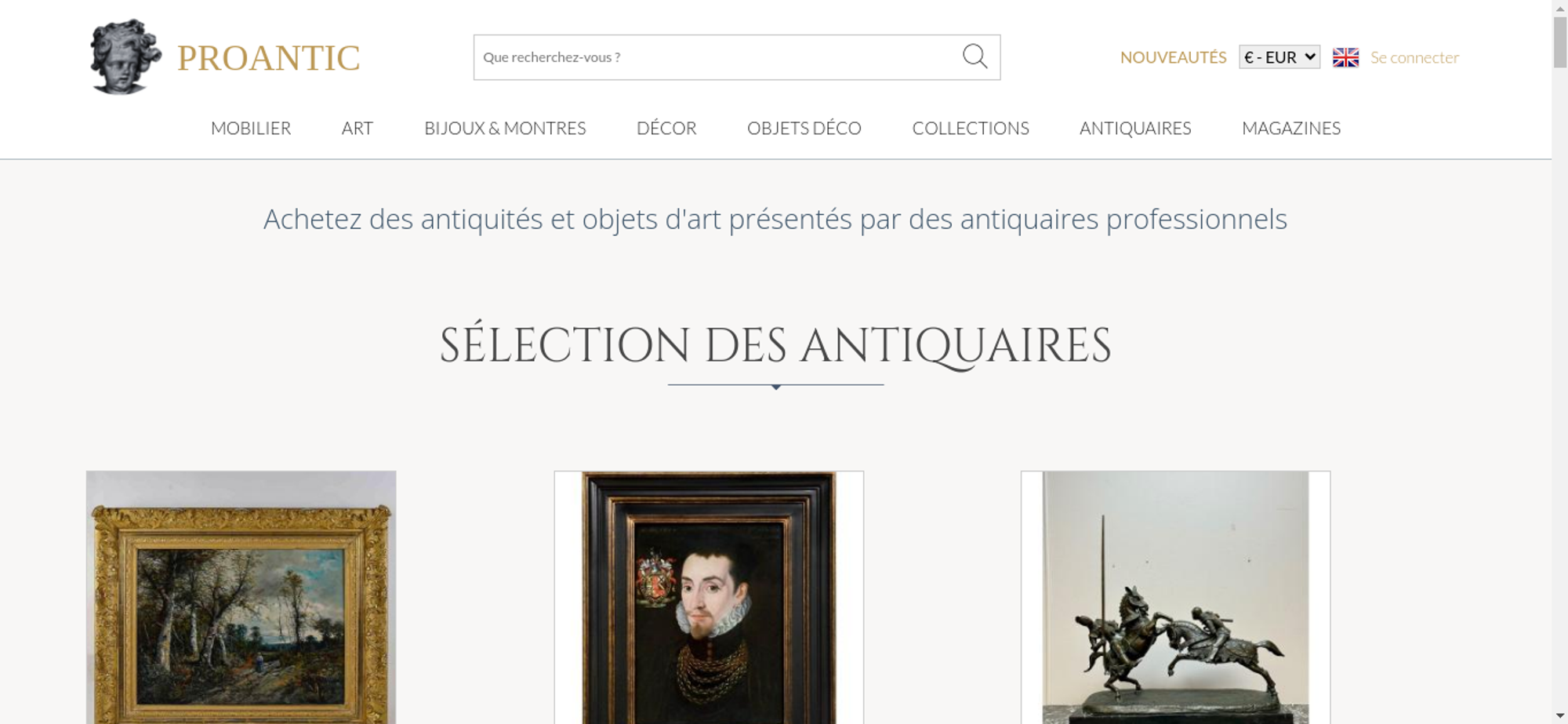
Task: Open the Mobilier menu
Action: (x=251, y=128)
